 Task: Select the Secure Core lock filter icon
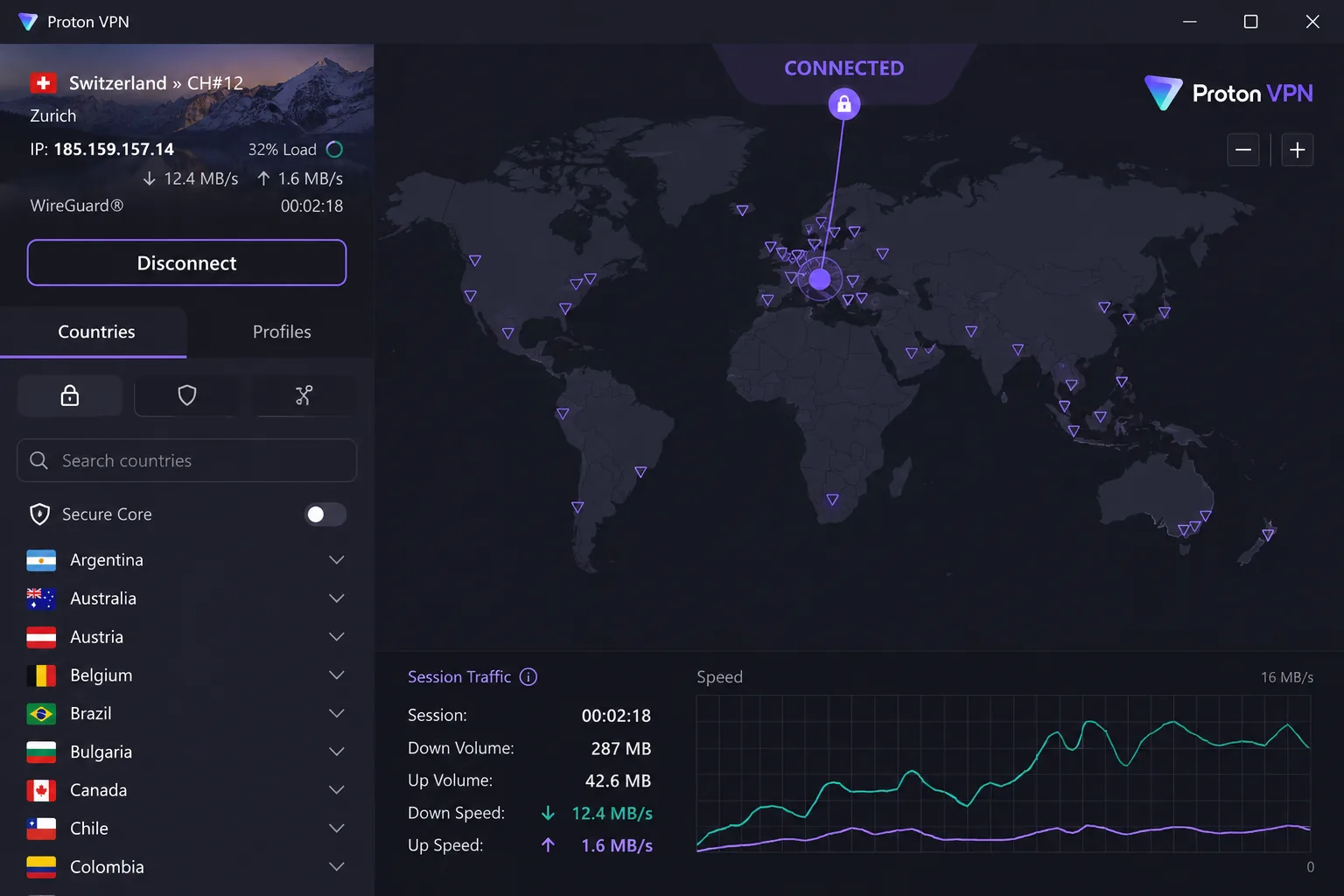[x=70, y=395]
